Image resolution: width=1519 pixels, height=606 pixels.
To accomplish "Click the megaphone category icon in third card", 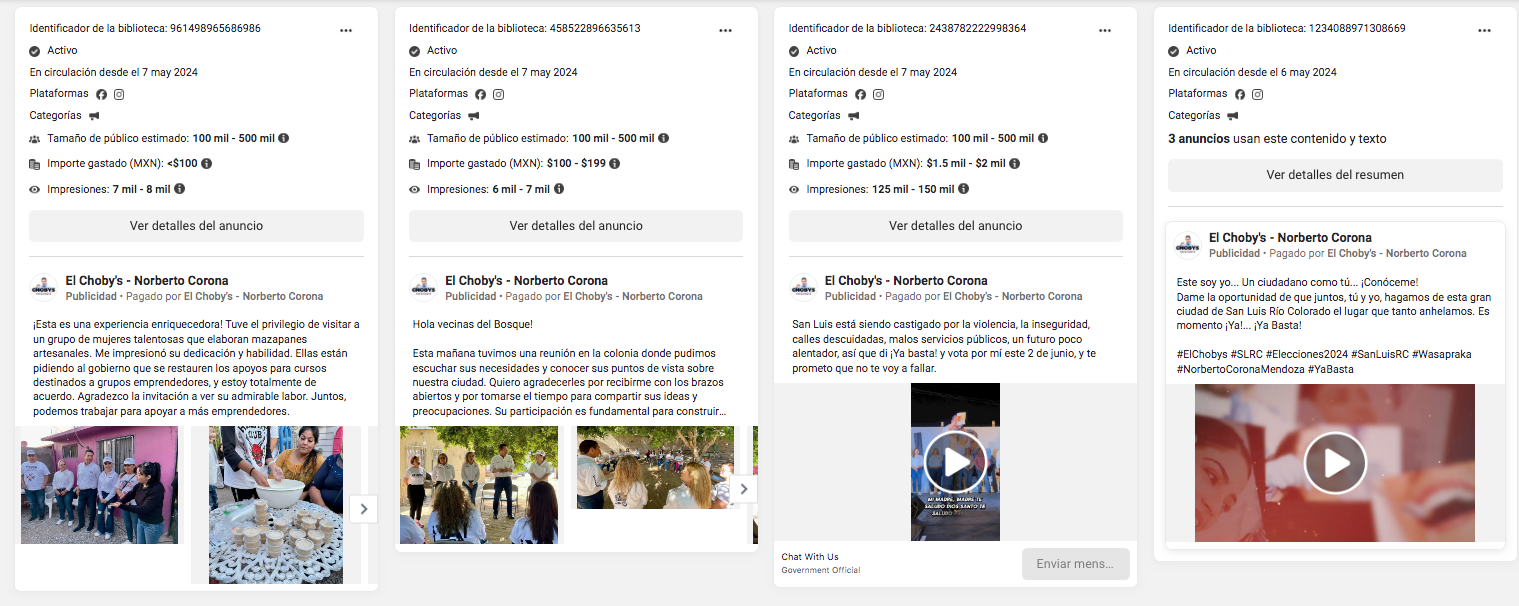I will 853,116.
